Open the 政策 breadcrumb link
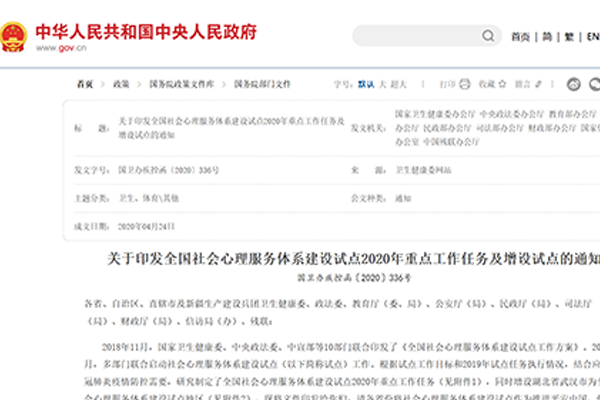The width and height of the screenshot is (600, 400). tap(121, 84)
